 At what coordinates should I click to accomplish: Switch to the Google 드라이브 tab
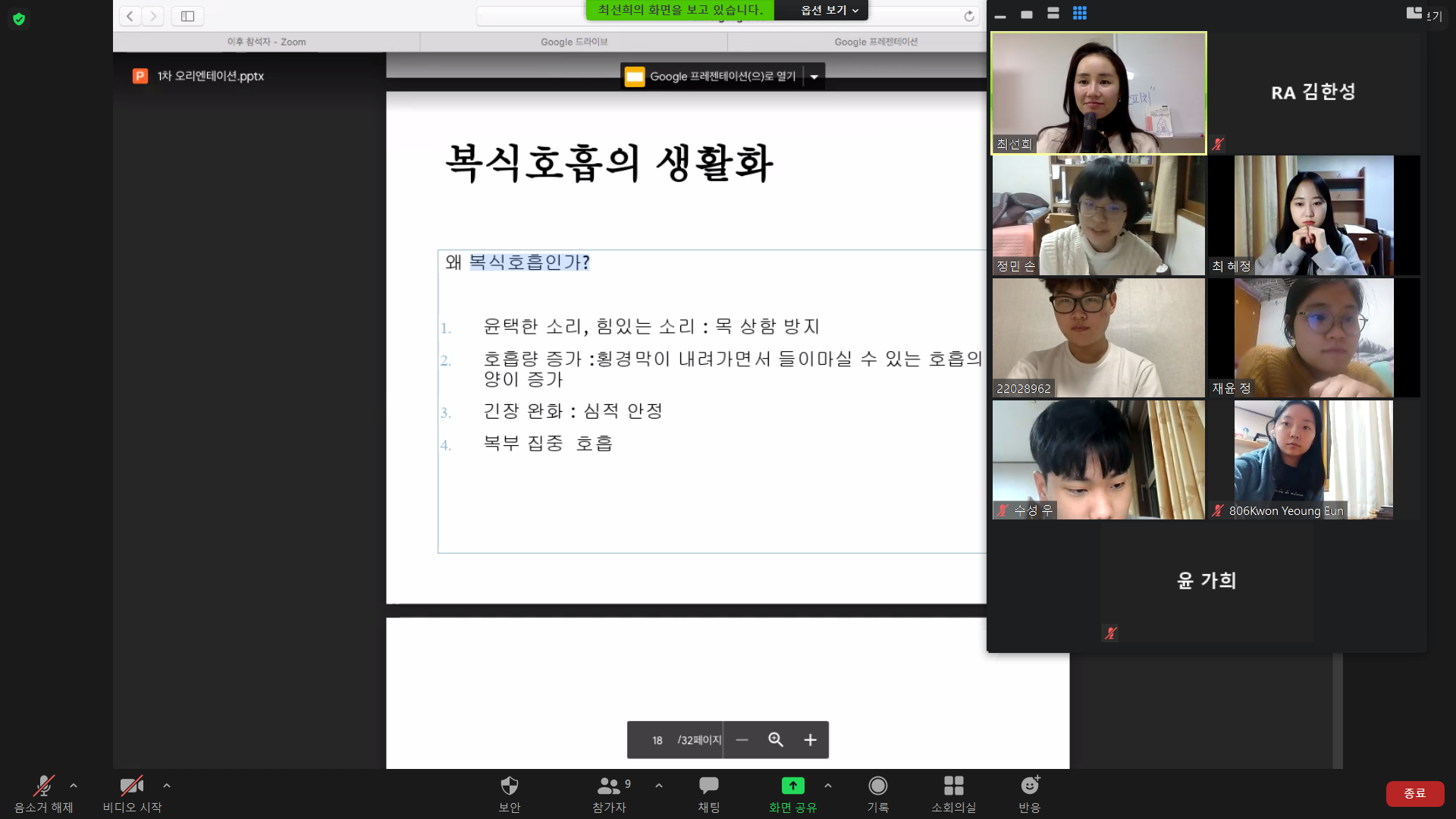pyautogui.click(x=574, y=42)
